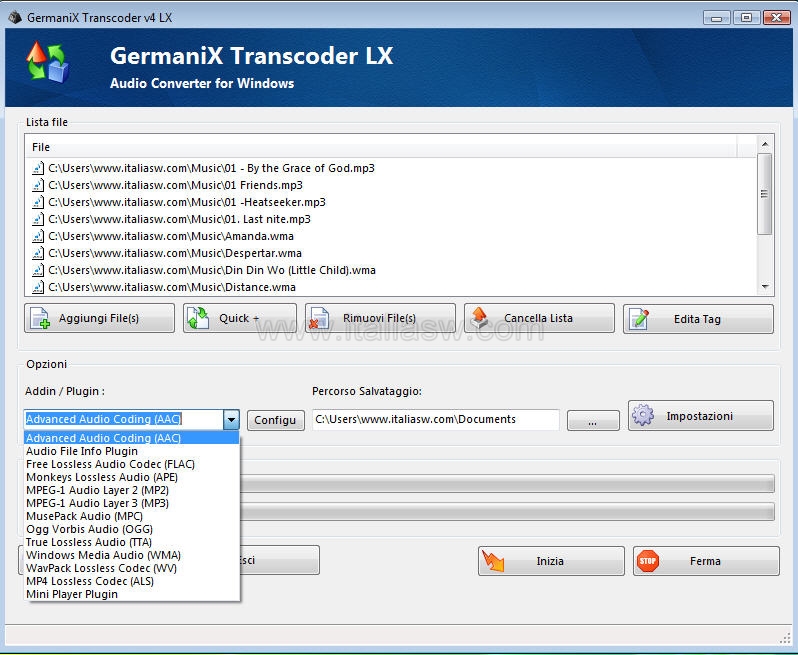Click file icon beside Last nite.mp3
Viewport: 798px width, 655px height.
[x=38, y=219]
